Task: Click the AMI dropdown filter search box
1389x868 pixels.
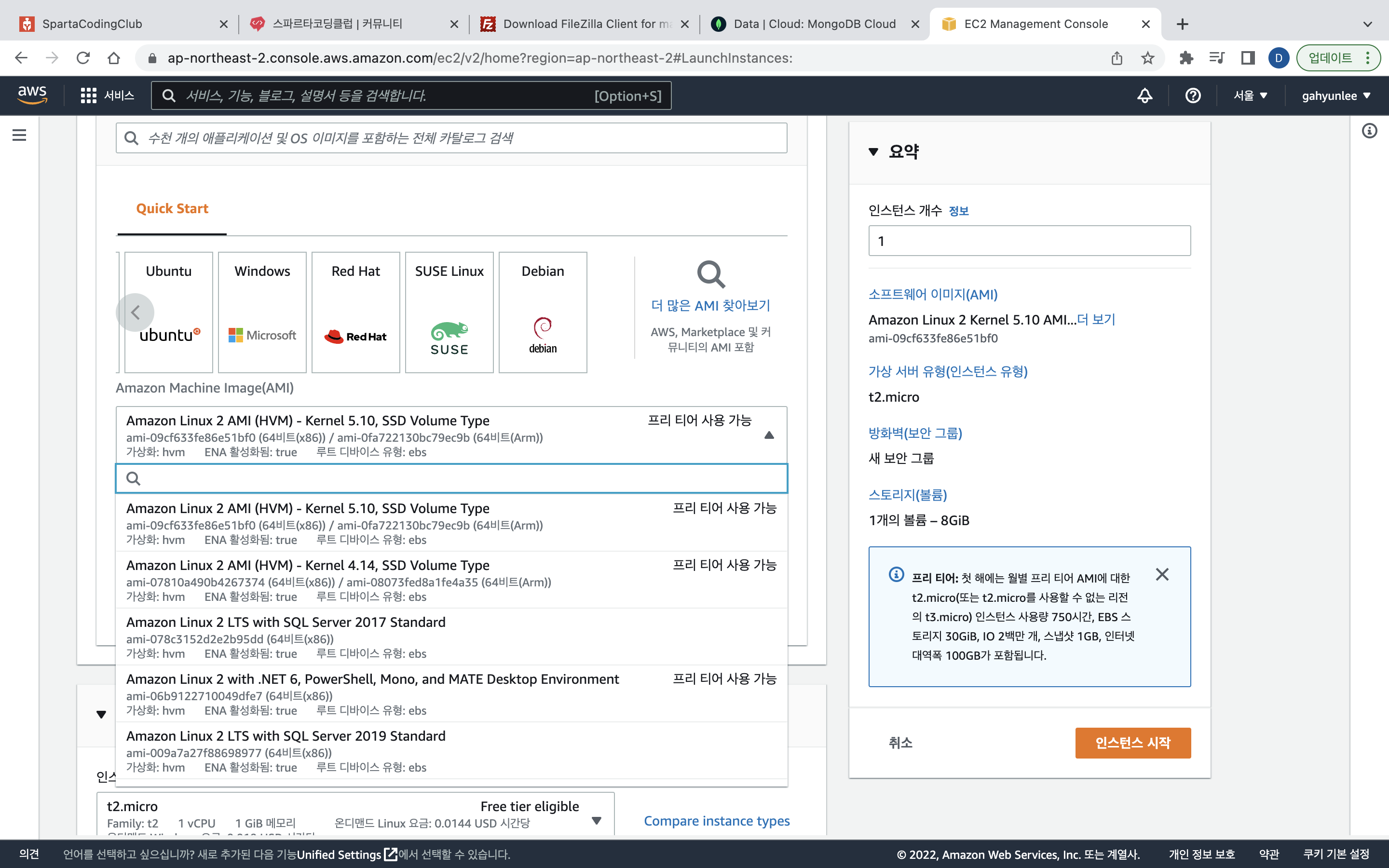Action: pos(451,478)
